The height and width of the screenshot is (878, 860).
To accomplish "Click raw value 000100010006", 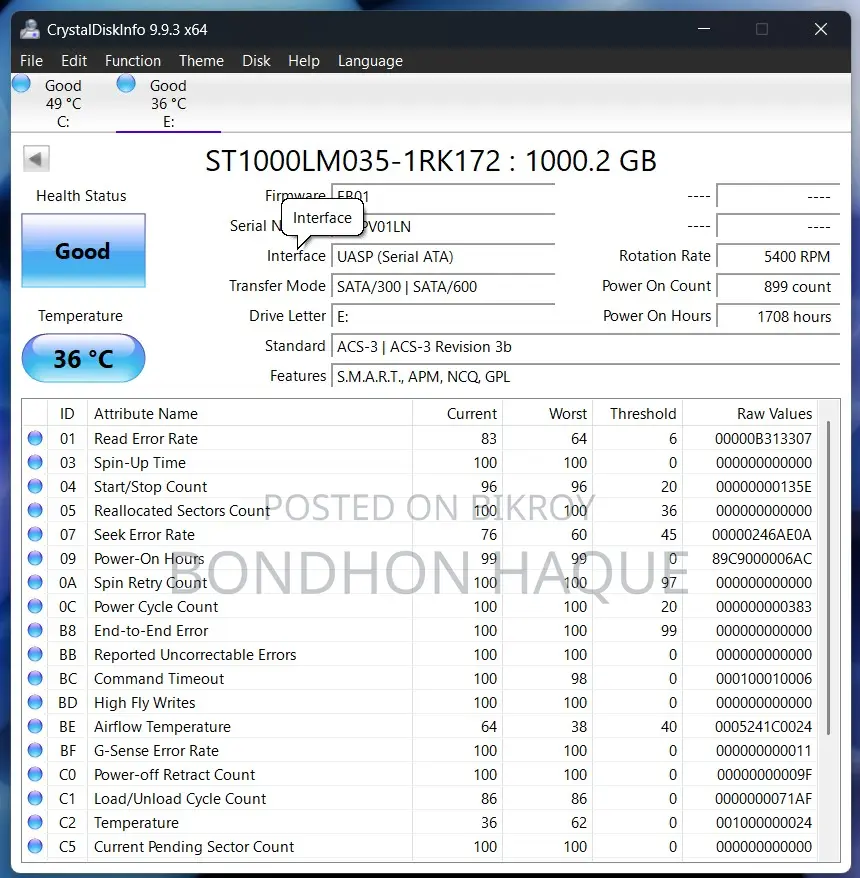I will (x=764, y=679).
